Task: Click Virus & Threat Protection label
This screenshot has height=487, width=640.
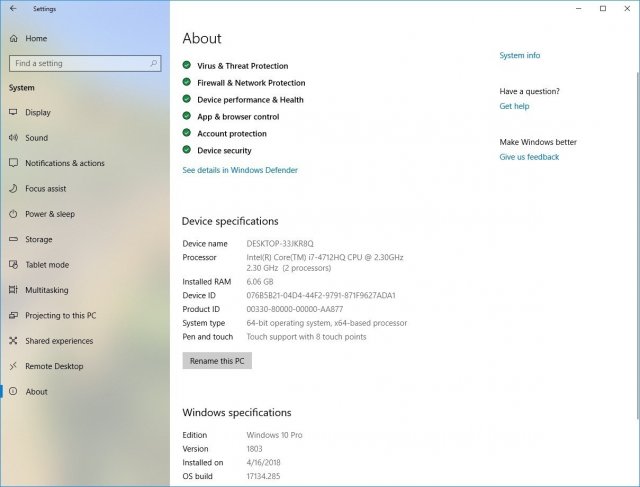Action: tap(242, 66)
